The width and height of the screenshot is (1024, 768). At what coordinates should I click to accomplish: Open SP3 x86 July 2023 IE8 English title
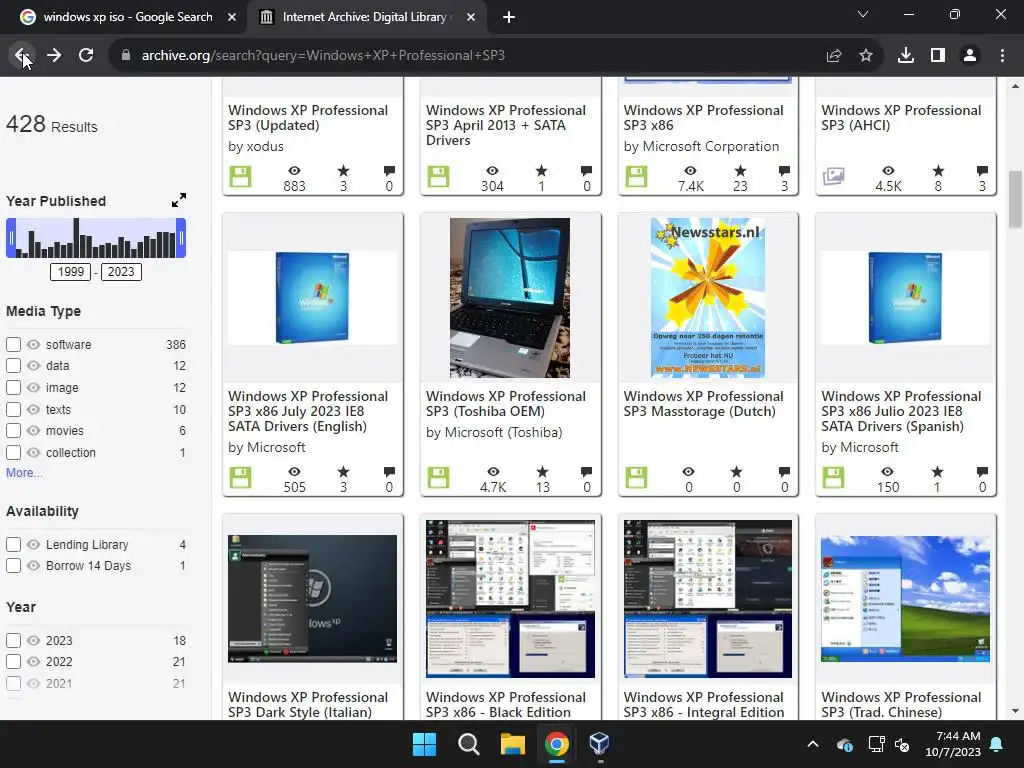[308, 411]
